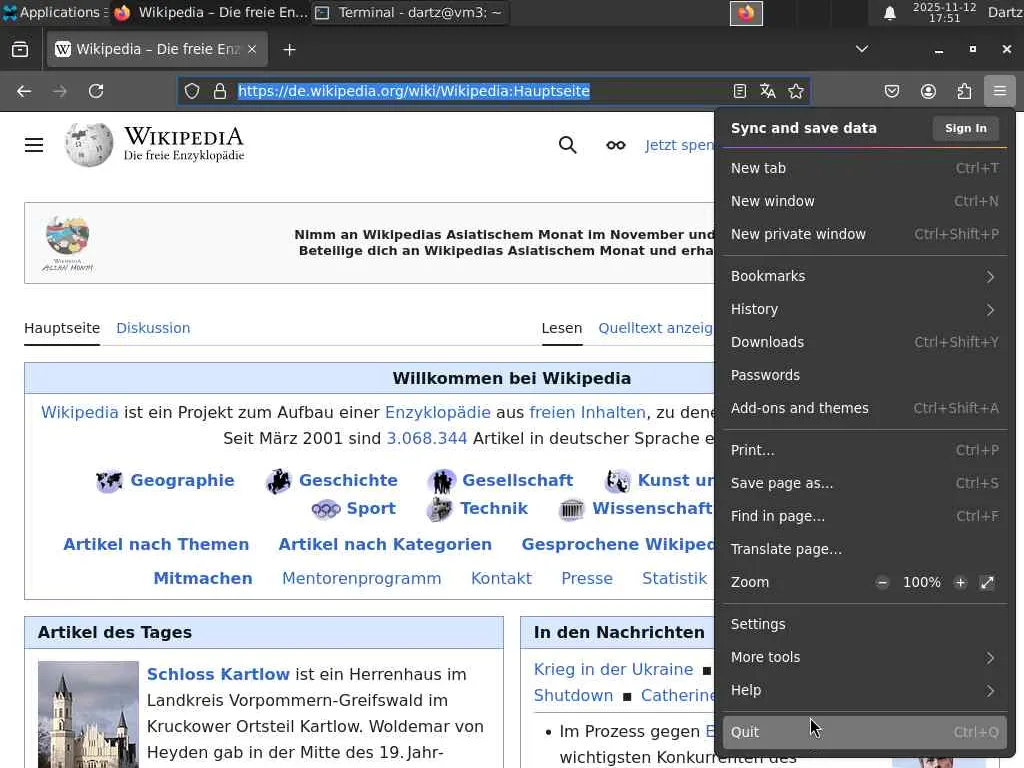
Task: Open the translate page icon in address bar
Action: [767, 91]
